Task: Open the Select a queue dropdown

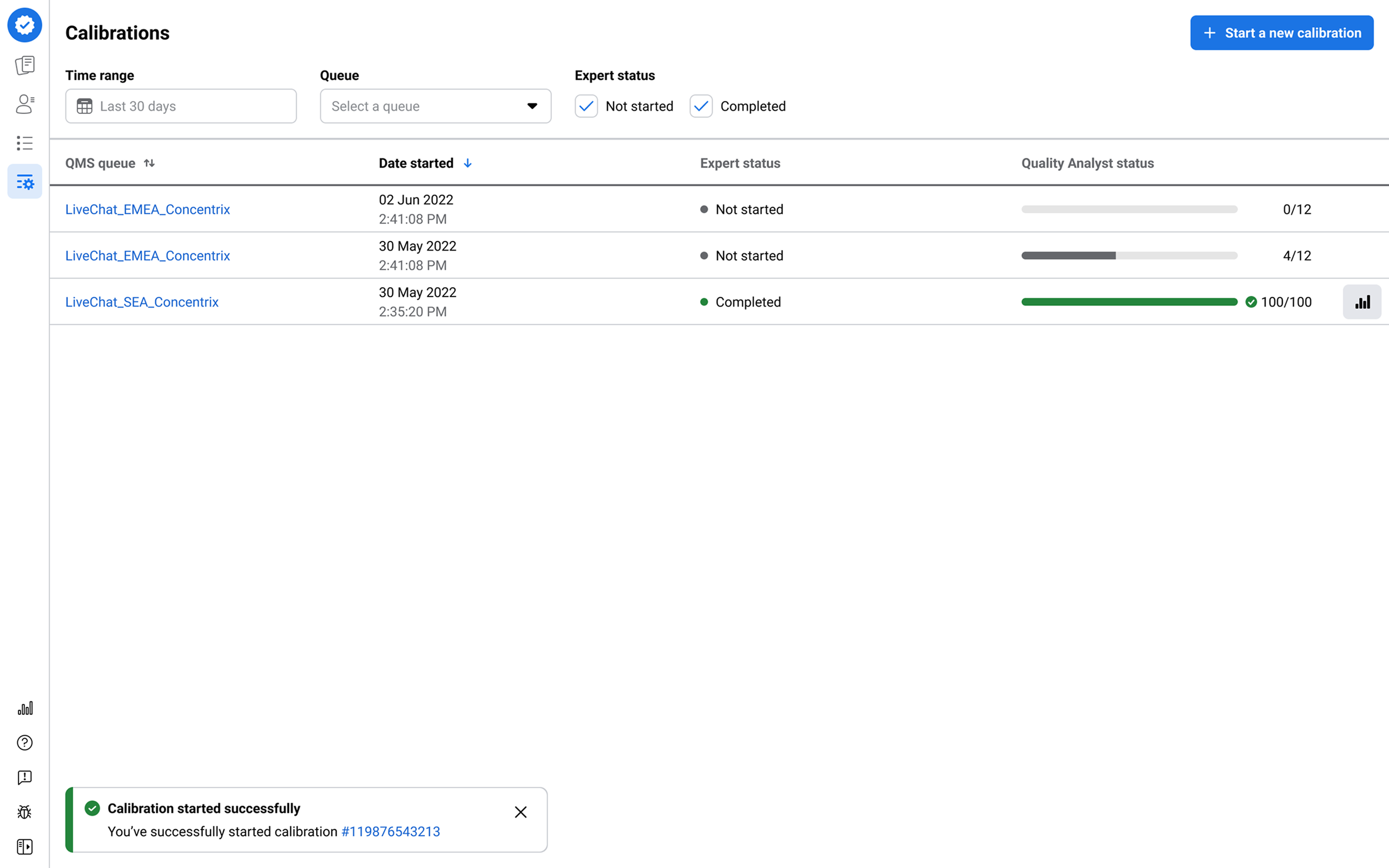Action: (x=434, y=106)
